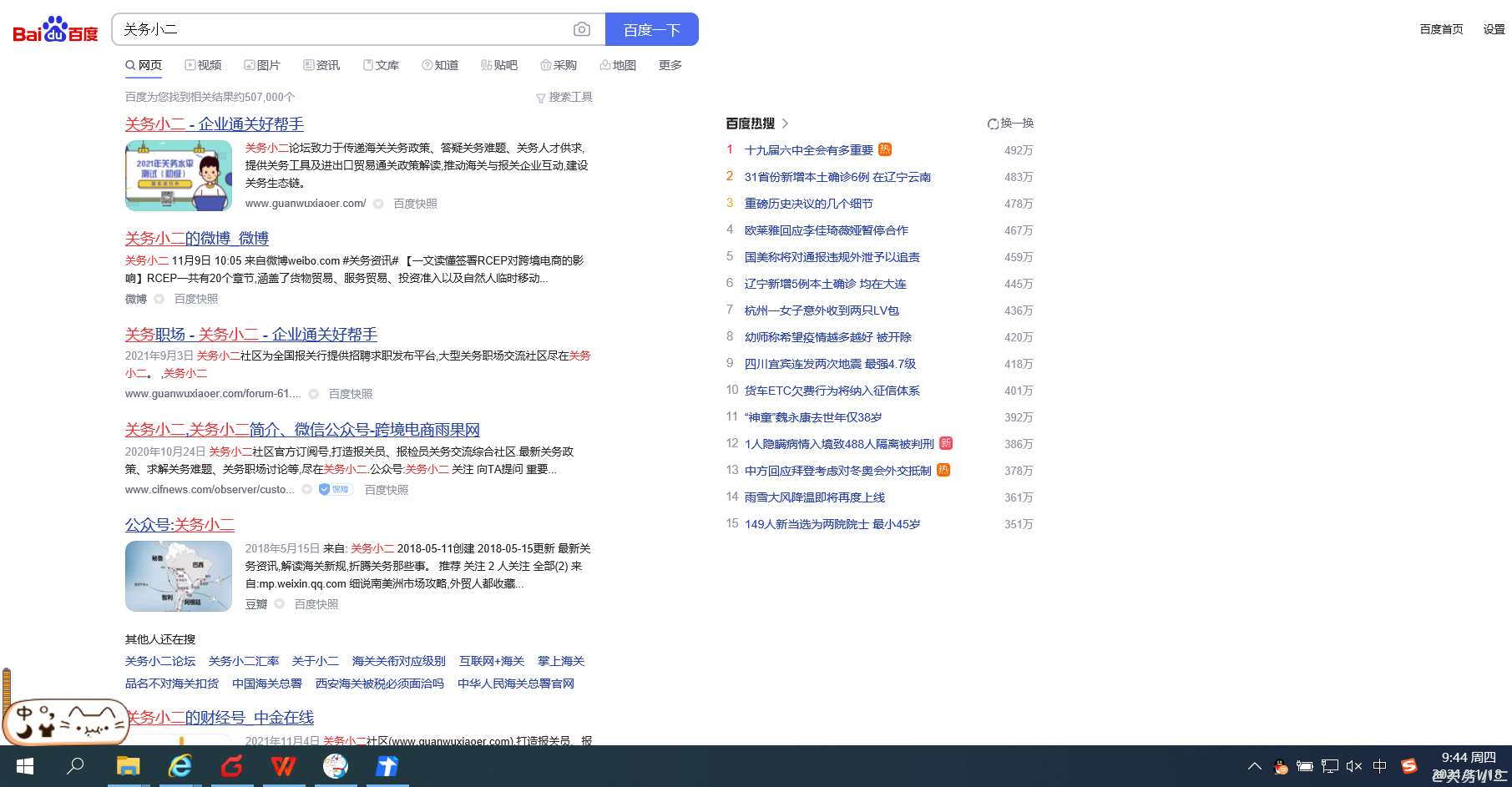This screenshot has height=787, width=1512.
Task: Click the South America map thumbnail
Action: click(179, 576)
